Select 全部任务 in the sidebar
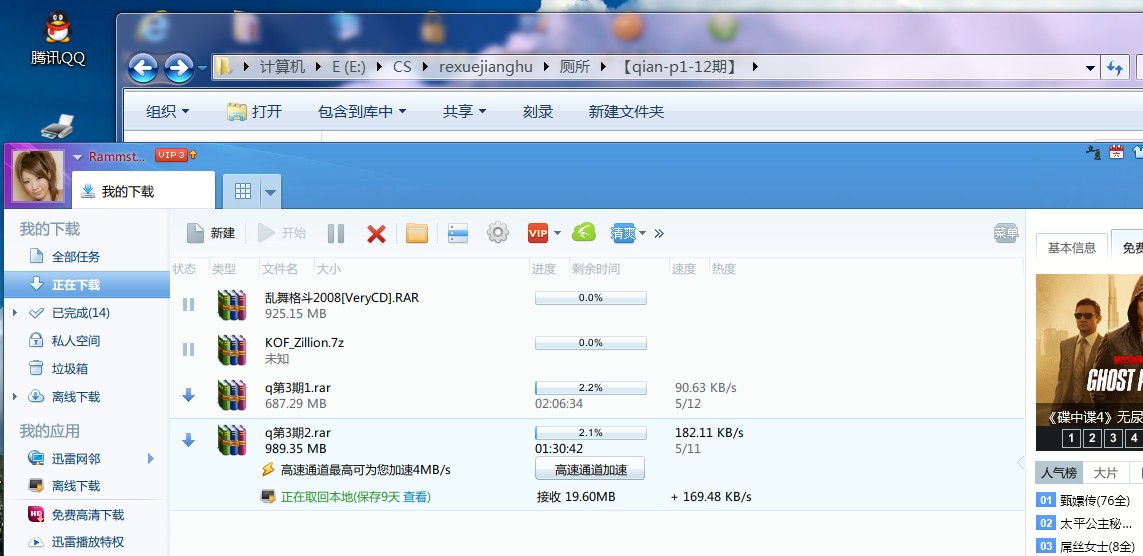 pyautogui.click(x=75, y=257)
